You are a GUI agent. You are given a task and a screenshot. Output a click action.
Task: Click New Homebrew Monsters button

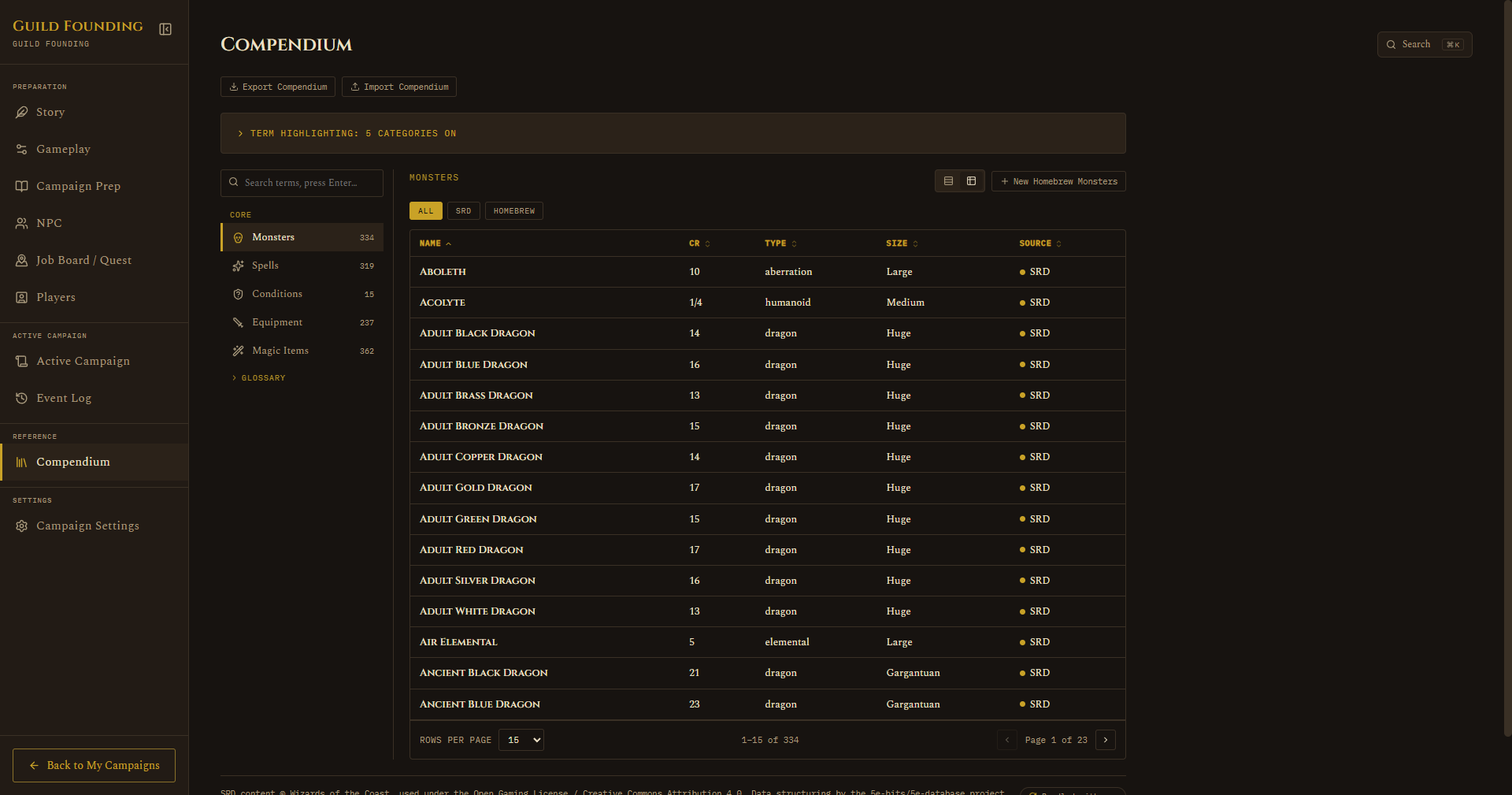click(x=1058, y=181)
